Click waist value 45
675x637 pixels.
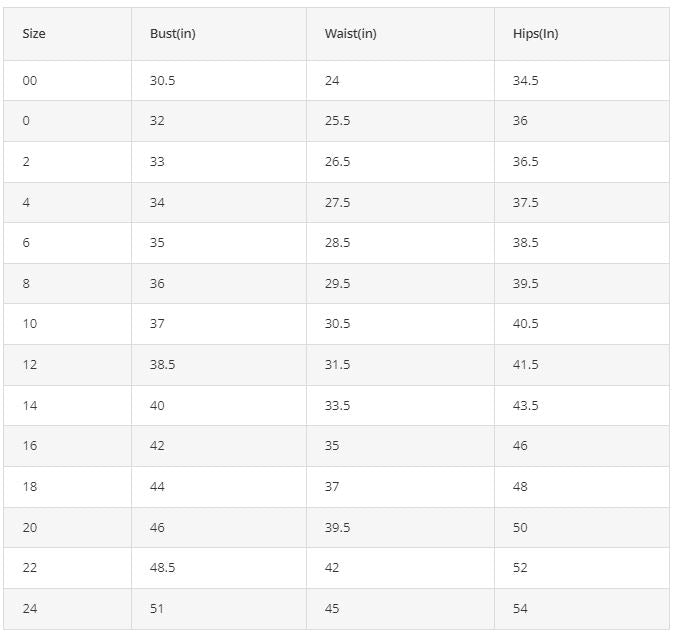(x=332, y=609)
